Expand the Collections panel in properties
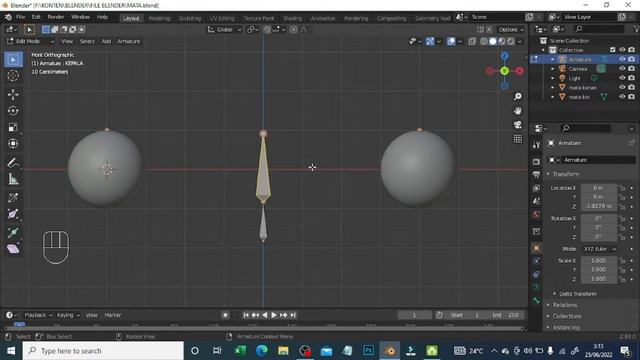Viewport: 640px width, 360px height. point(567,316)
